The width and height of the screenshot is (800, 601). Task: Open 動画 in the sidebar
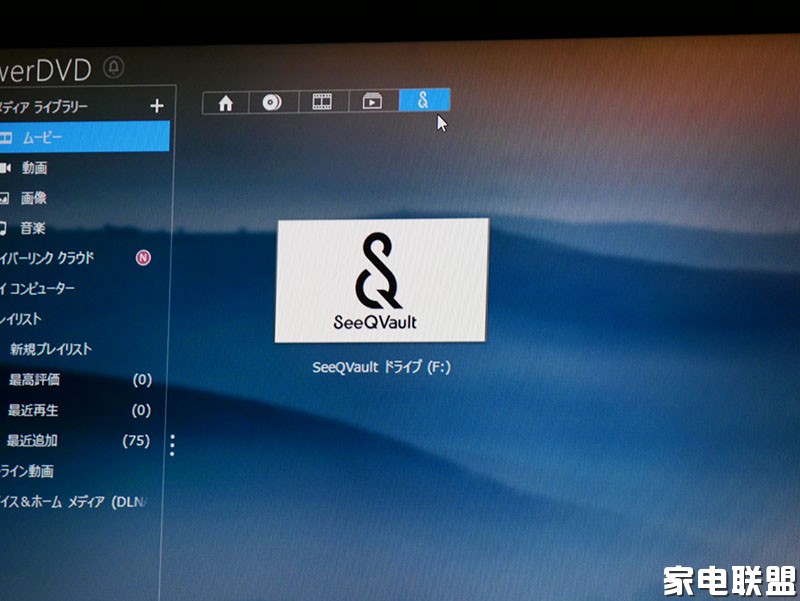point(34,167)
